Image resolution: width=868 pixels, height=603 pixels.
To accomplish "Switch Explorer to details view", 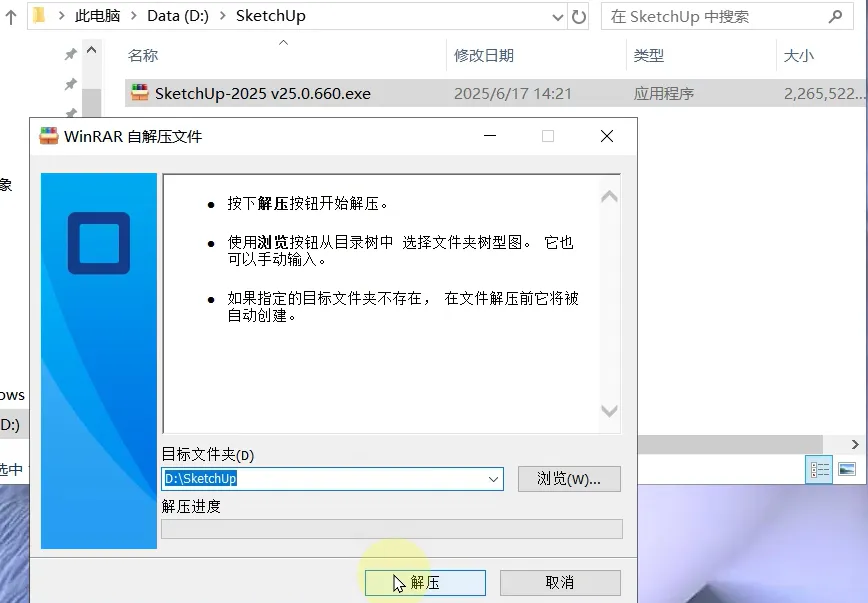I will [820, 470].
